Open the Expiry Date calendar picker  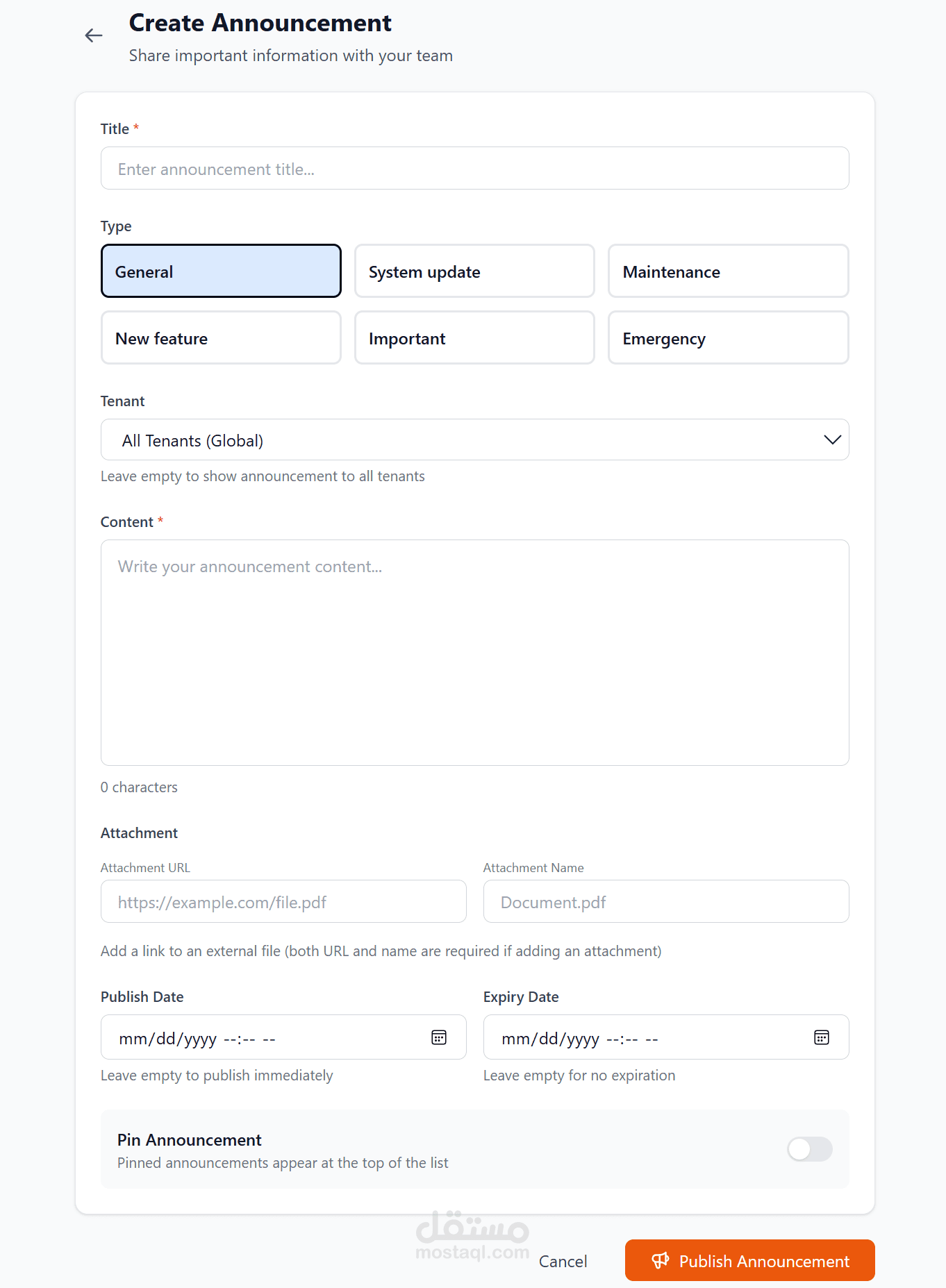point(821,1037)
